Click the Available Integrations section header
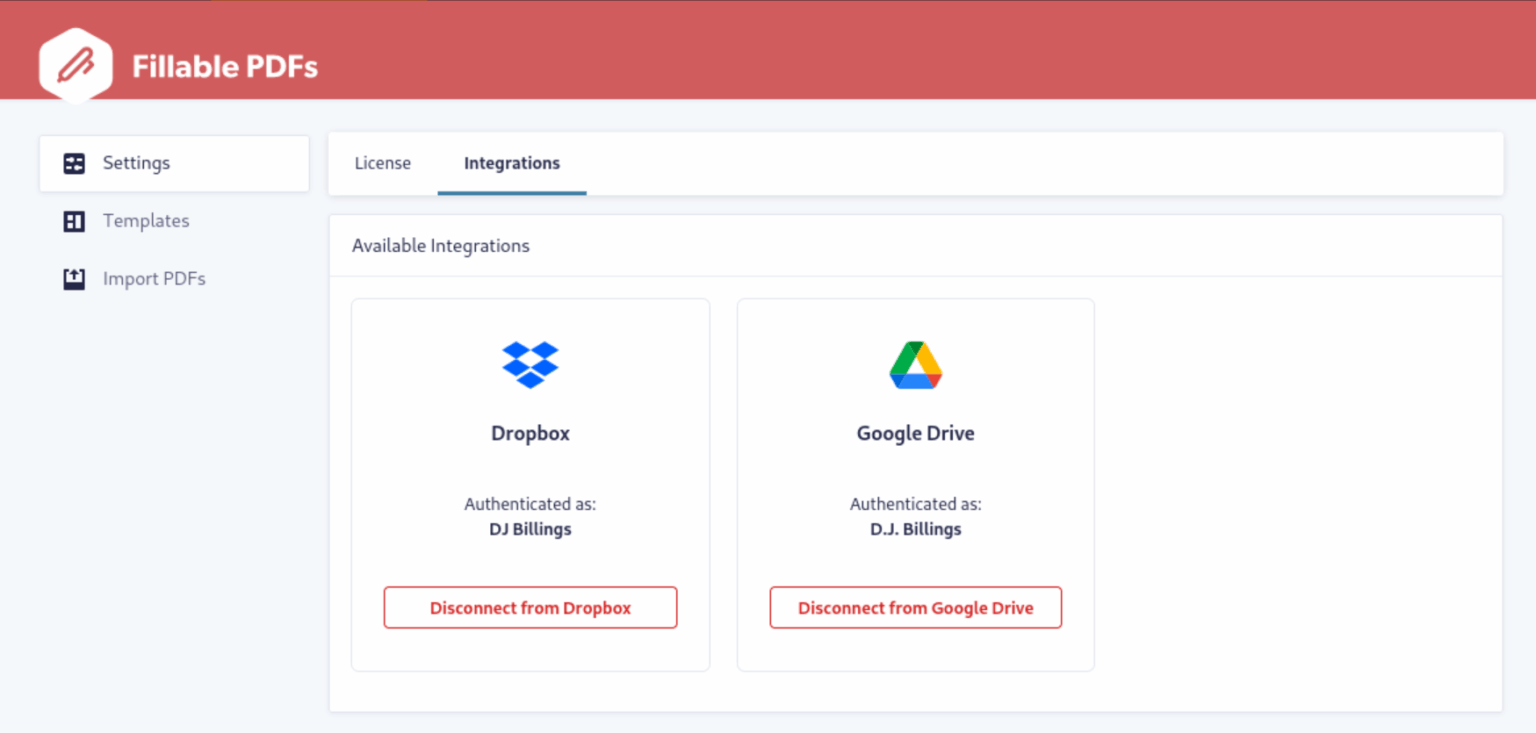The height and width of the screenshot is (733, 1536). (441, 246)
